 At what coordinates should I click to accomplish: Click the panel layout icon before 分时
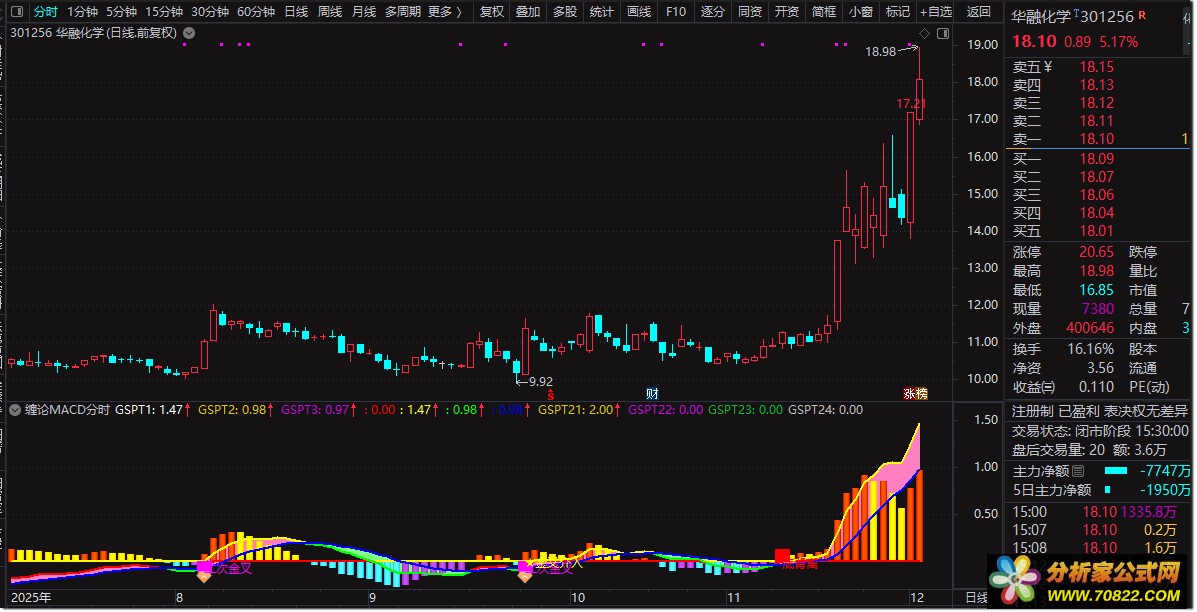coord(17,11)
